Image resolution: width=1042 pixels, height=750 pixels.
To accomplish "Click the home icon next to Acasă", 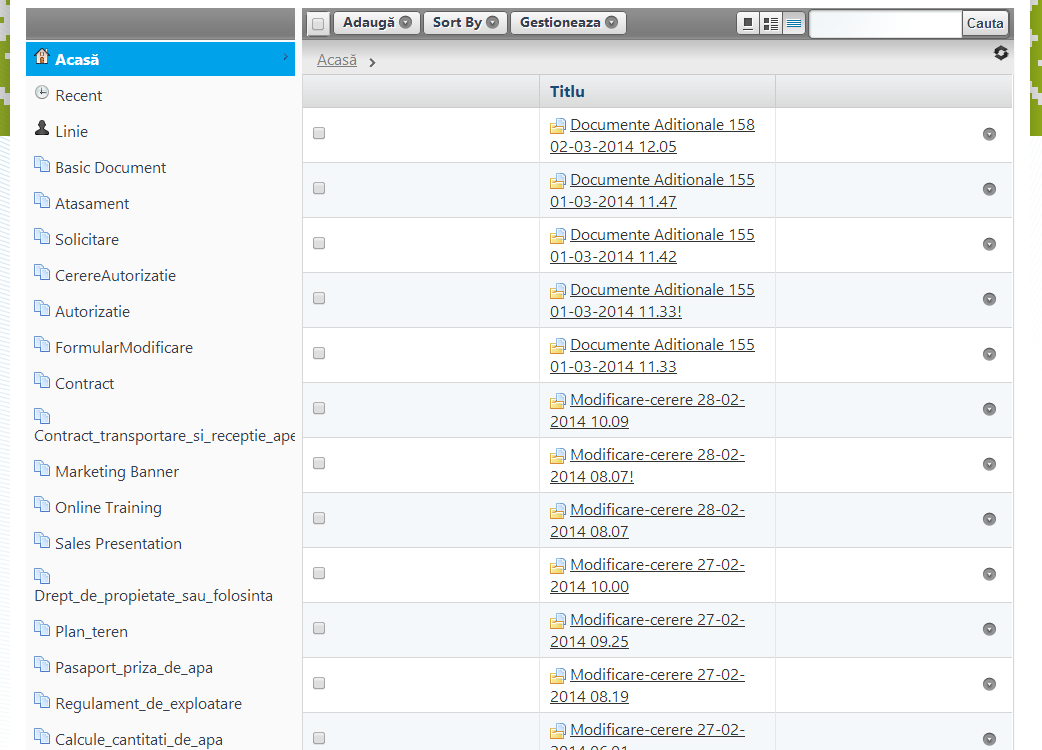I will pos(42,57).
